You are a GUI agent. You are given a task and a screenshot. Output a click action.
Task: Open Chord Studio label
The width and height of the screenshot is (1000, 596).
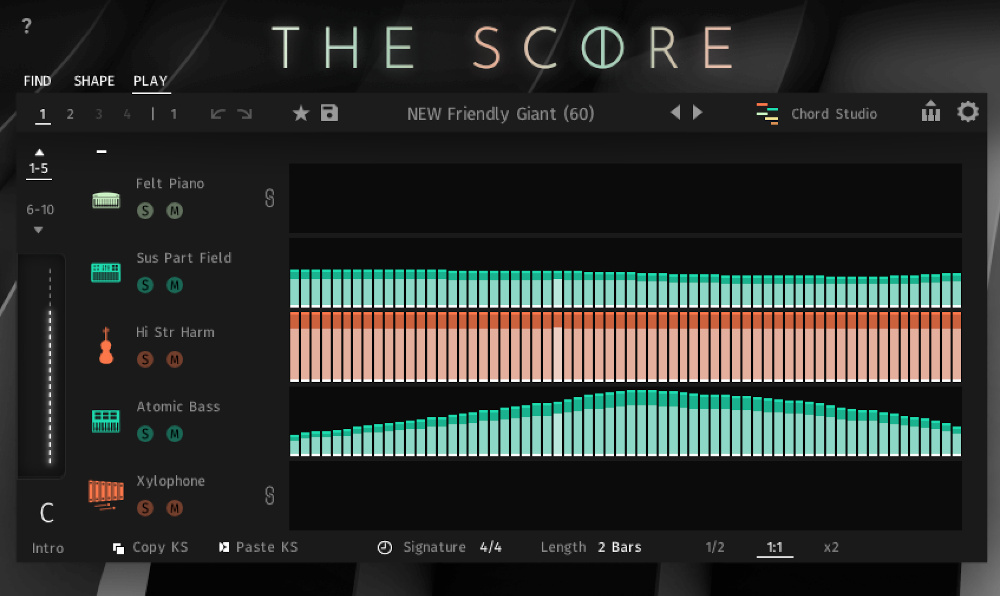click(834, 114)
